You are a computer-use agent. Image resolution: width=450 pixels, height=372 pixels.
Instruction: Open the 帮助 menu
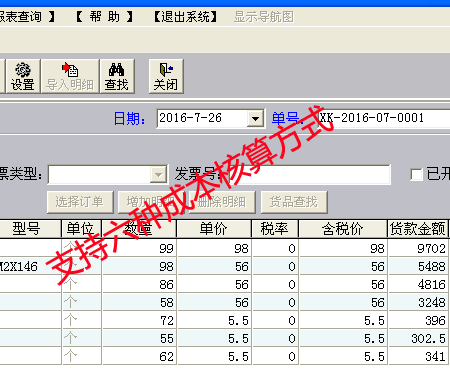(x=105, y=16)
